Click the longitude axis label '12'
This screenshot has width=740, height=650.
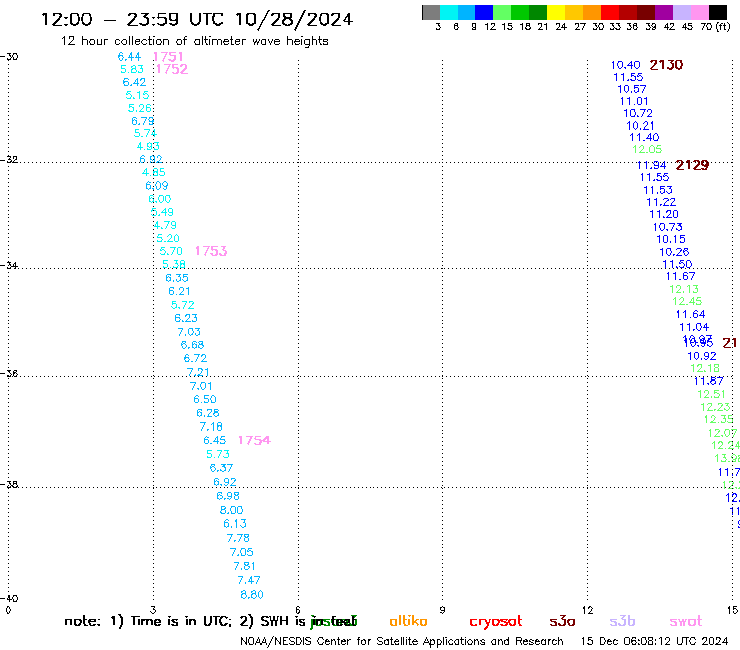[588, 610]
